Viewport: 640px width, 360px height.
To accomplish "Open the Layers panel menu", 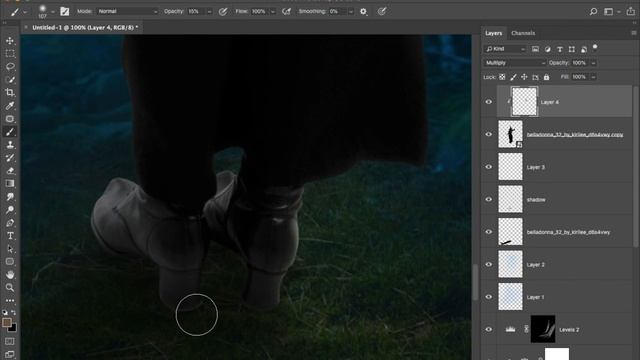I will (x=633, y=33).
